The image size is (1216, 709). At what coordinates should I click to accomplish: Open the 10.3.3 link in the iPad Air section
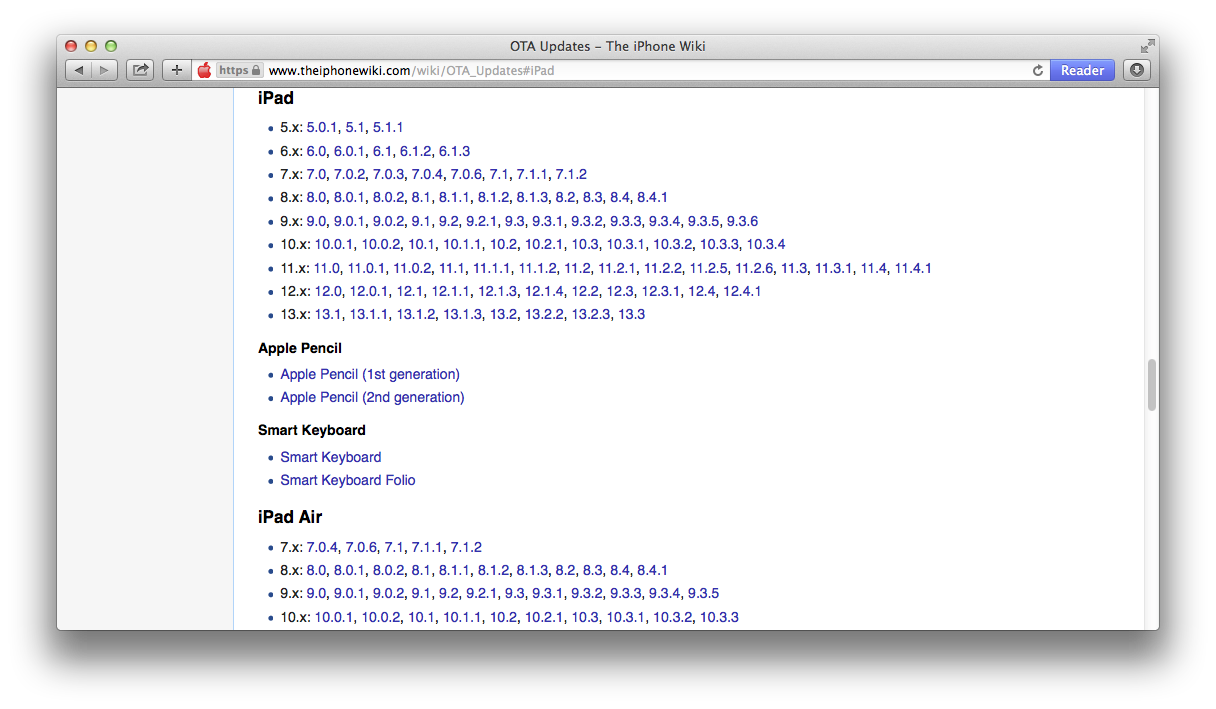point(719,617)
